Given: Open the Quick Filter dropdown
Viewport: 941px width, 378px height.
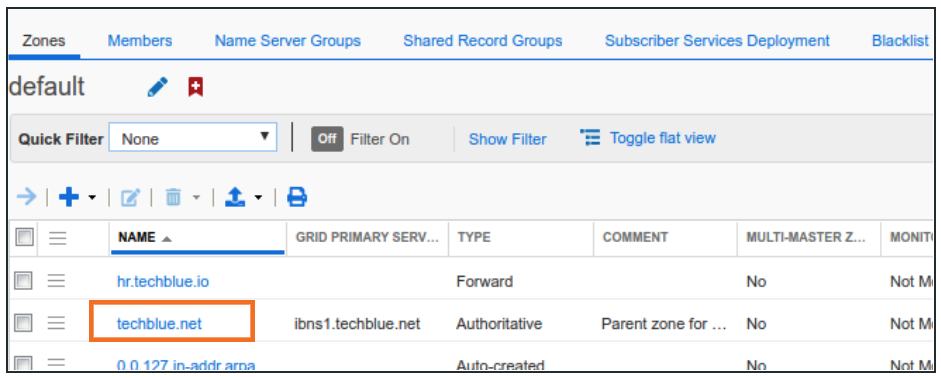Looking at the screenshot, I should coord(193,138).
